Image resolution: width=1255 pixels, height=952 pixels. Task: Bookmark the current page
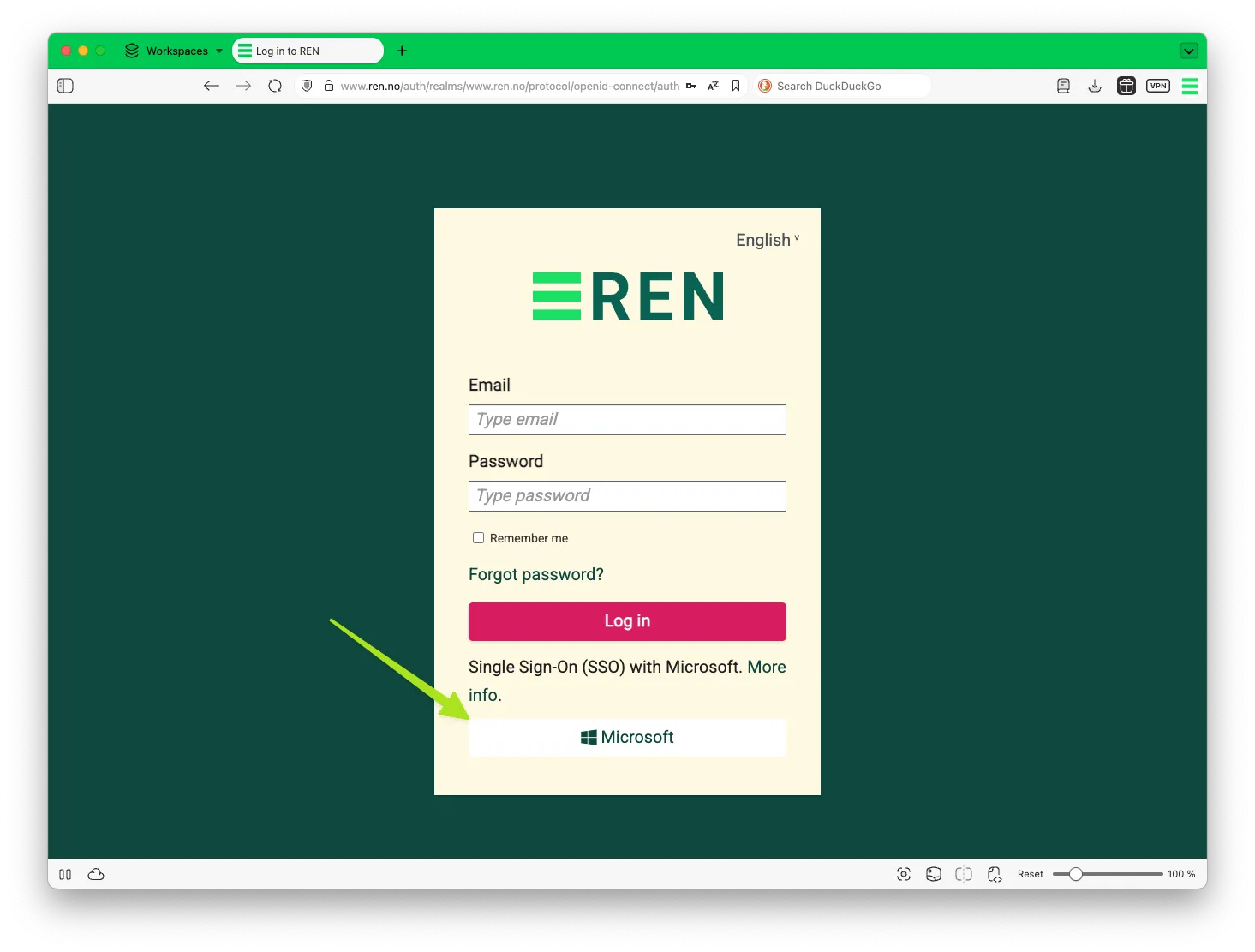click(x=735, y=86)
